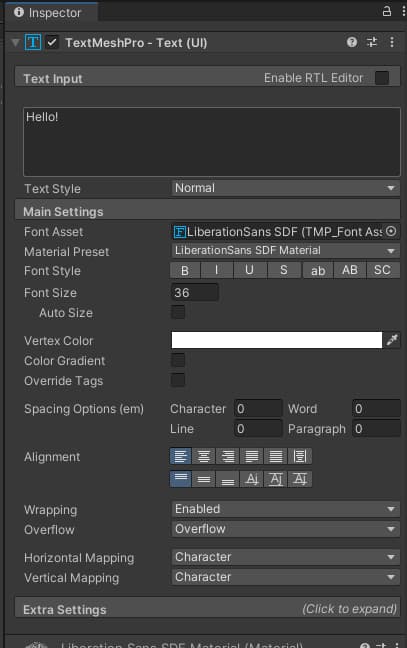Set horizontal alignment to right
Screen dimensions: 407x648
[227, 456]
